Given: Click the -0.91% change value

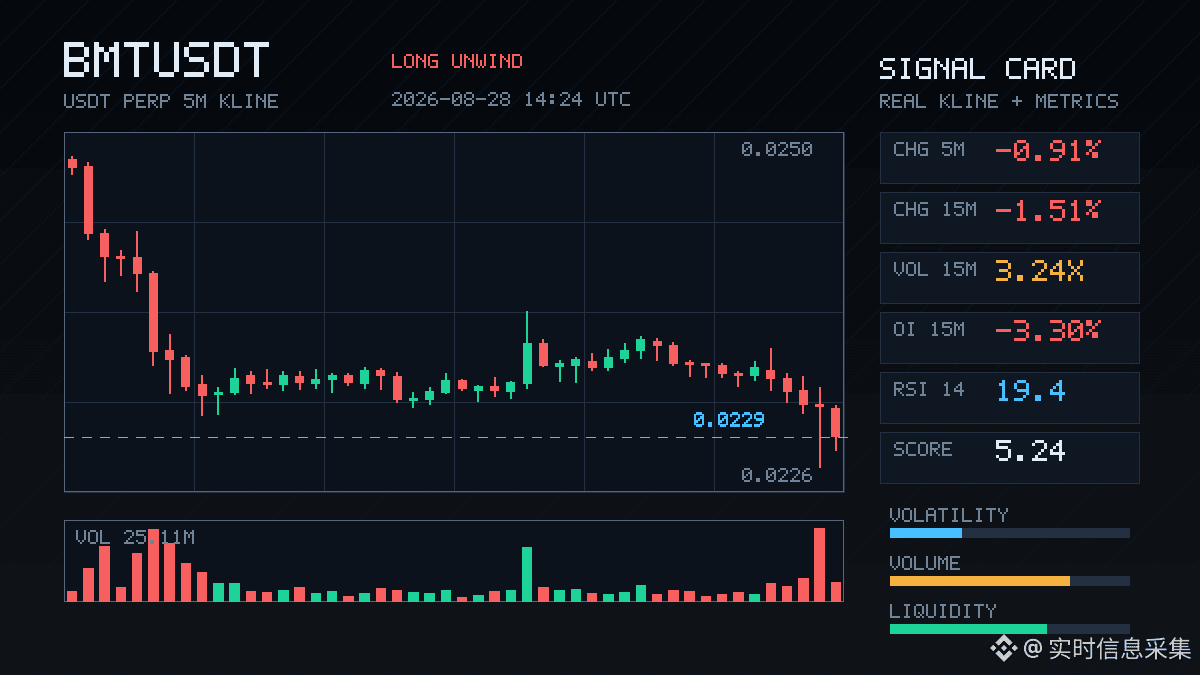Looking at the screenshot, I should [x=1047, y=151].
